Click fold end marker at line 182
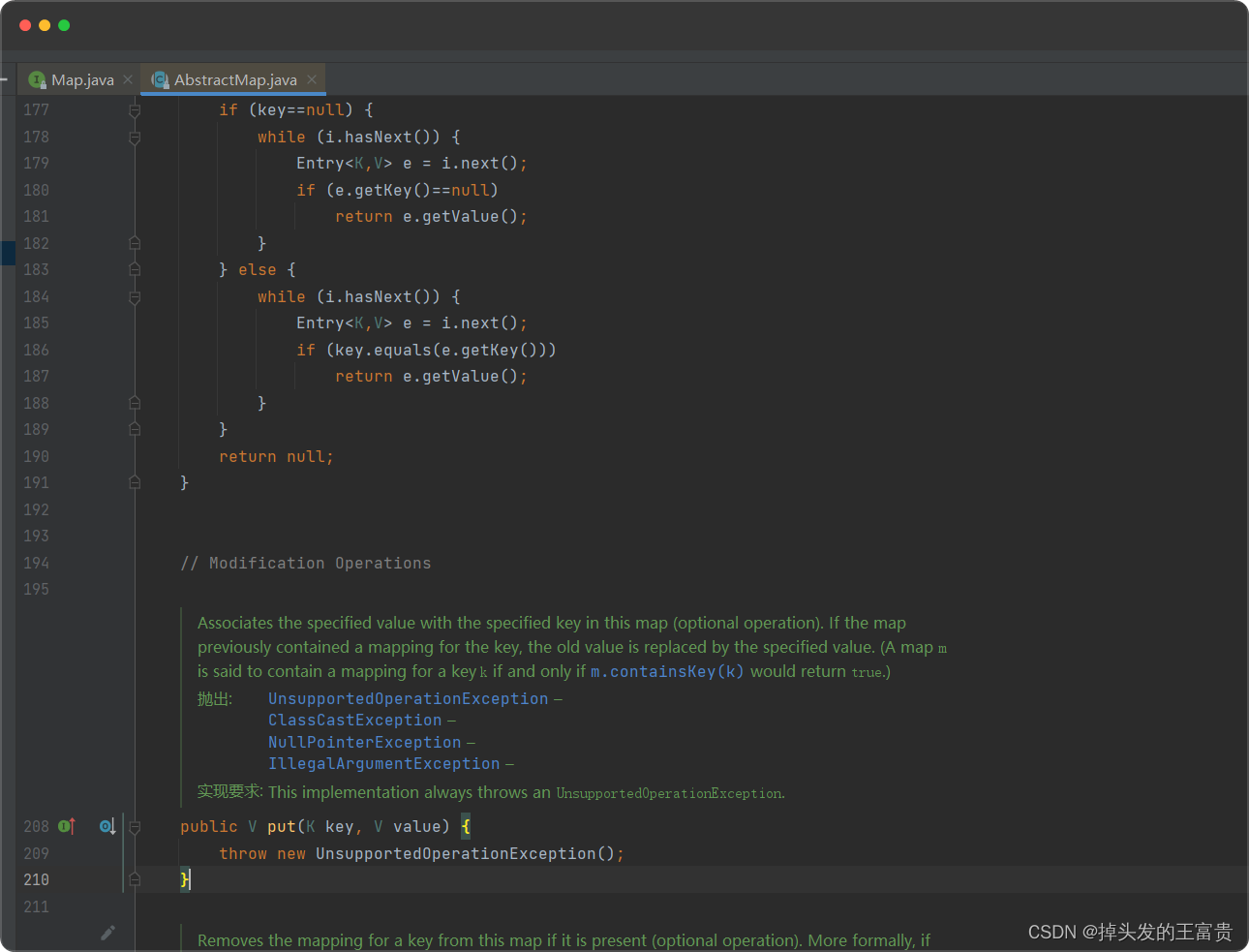Viewport: 1249px width, 952px height. [135, 243]
